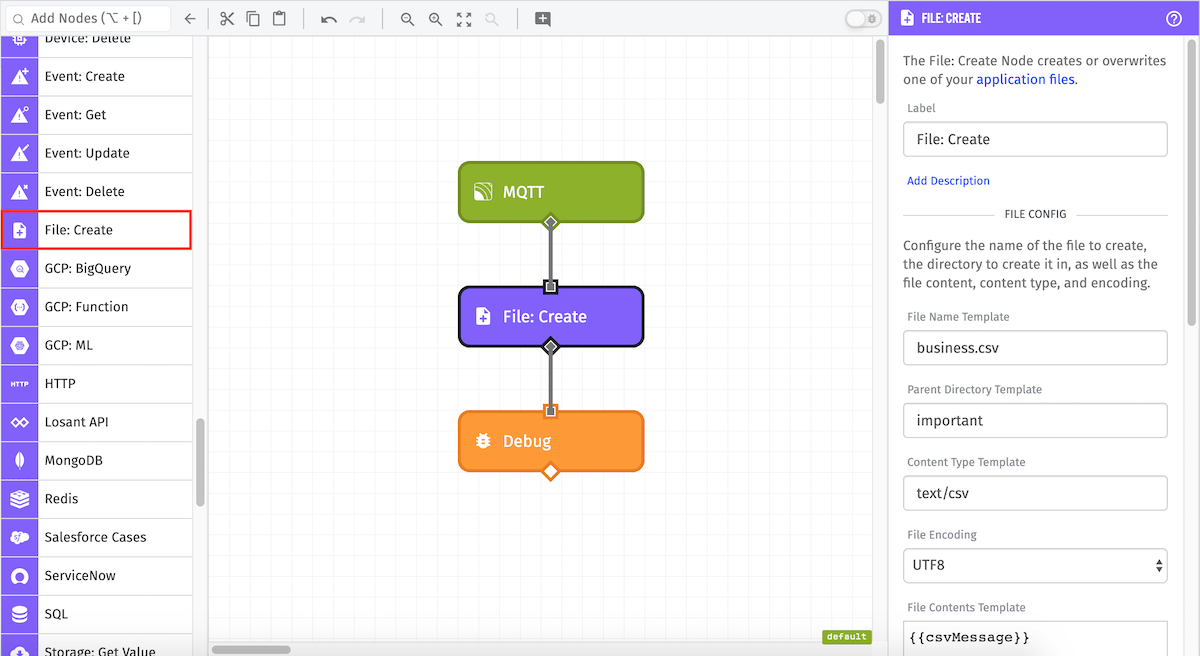Select SQL node in palette

pyautogui.click(x=96, y=614)
